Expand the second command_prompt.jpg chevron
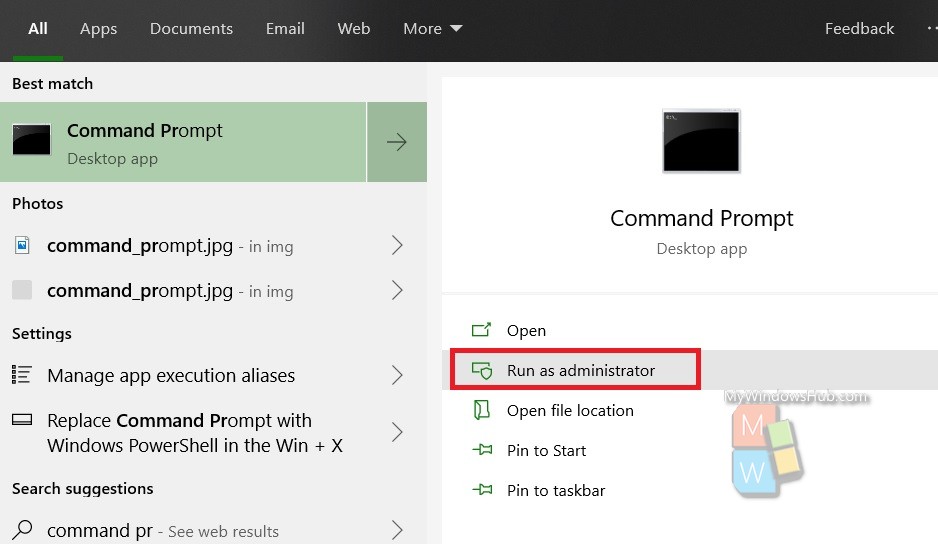 (x=397, y=290)
